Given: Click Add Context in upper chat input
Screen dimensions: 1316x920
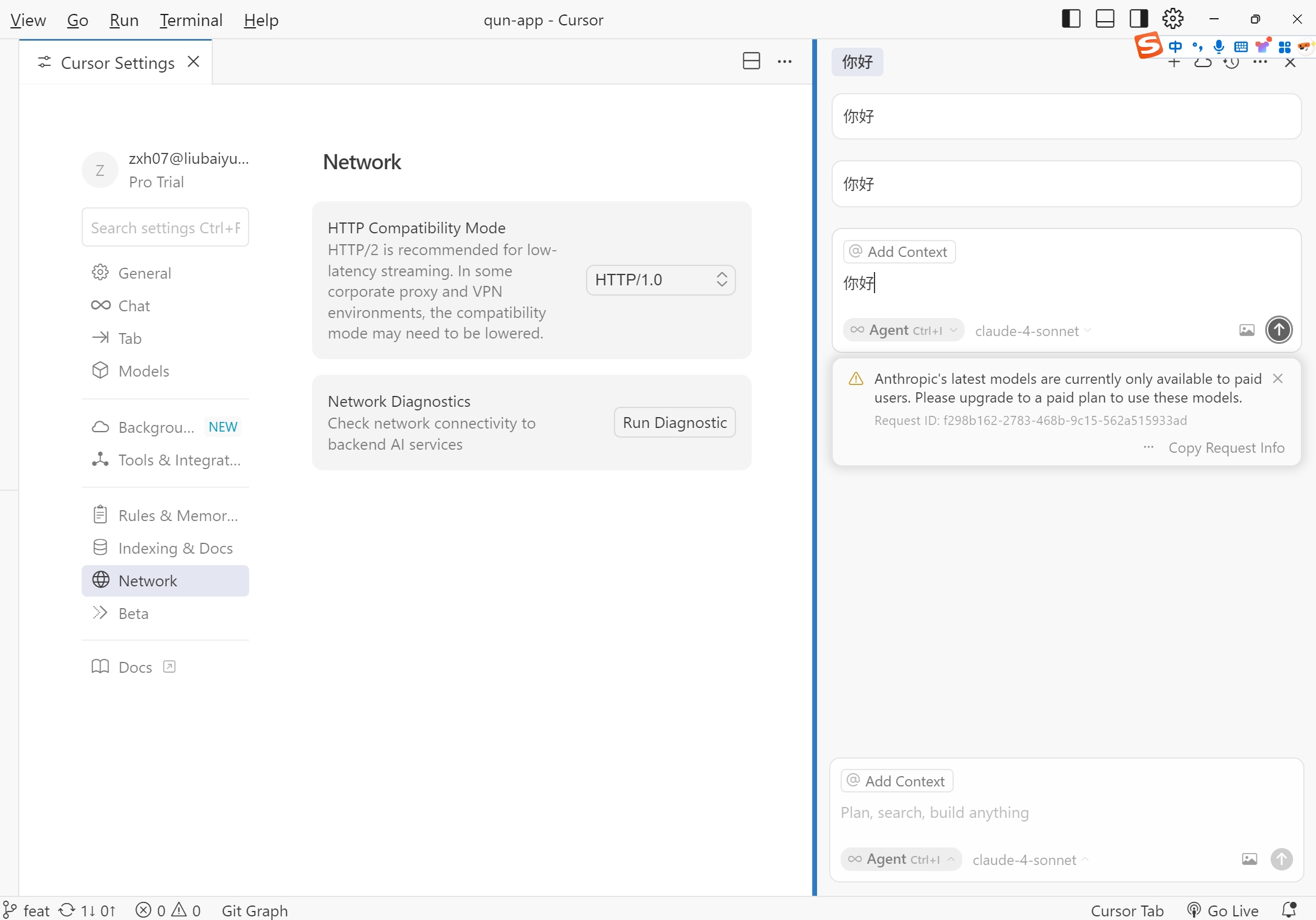Looking at the screenshot, I should 899,251.
